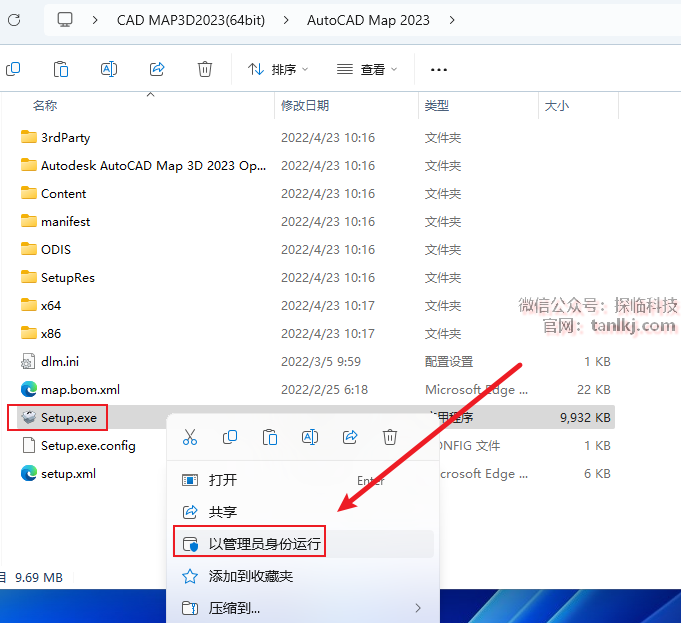Click the dlm.ini settings file icon
681x623 pixels.
28,361
